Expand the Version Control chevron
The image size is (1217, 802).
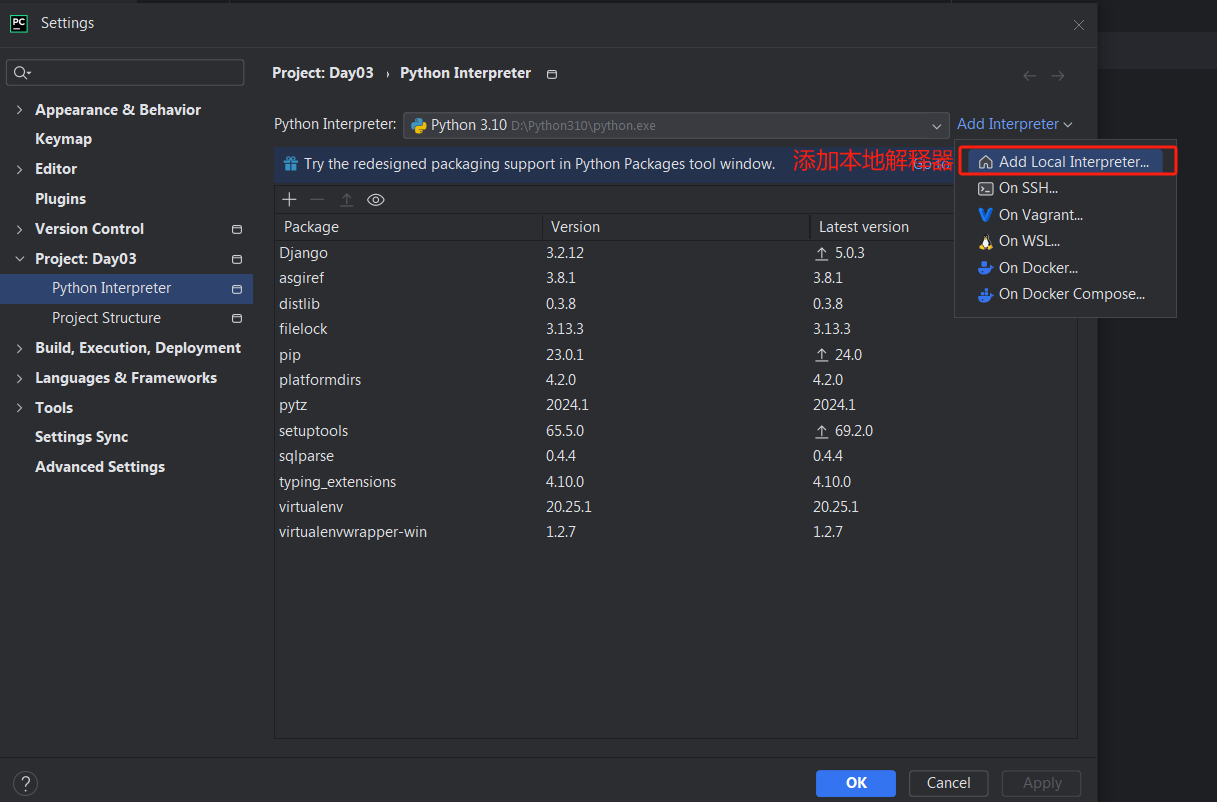click(20, 230)
